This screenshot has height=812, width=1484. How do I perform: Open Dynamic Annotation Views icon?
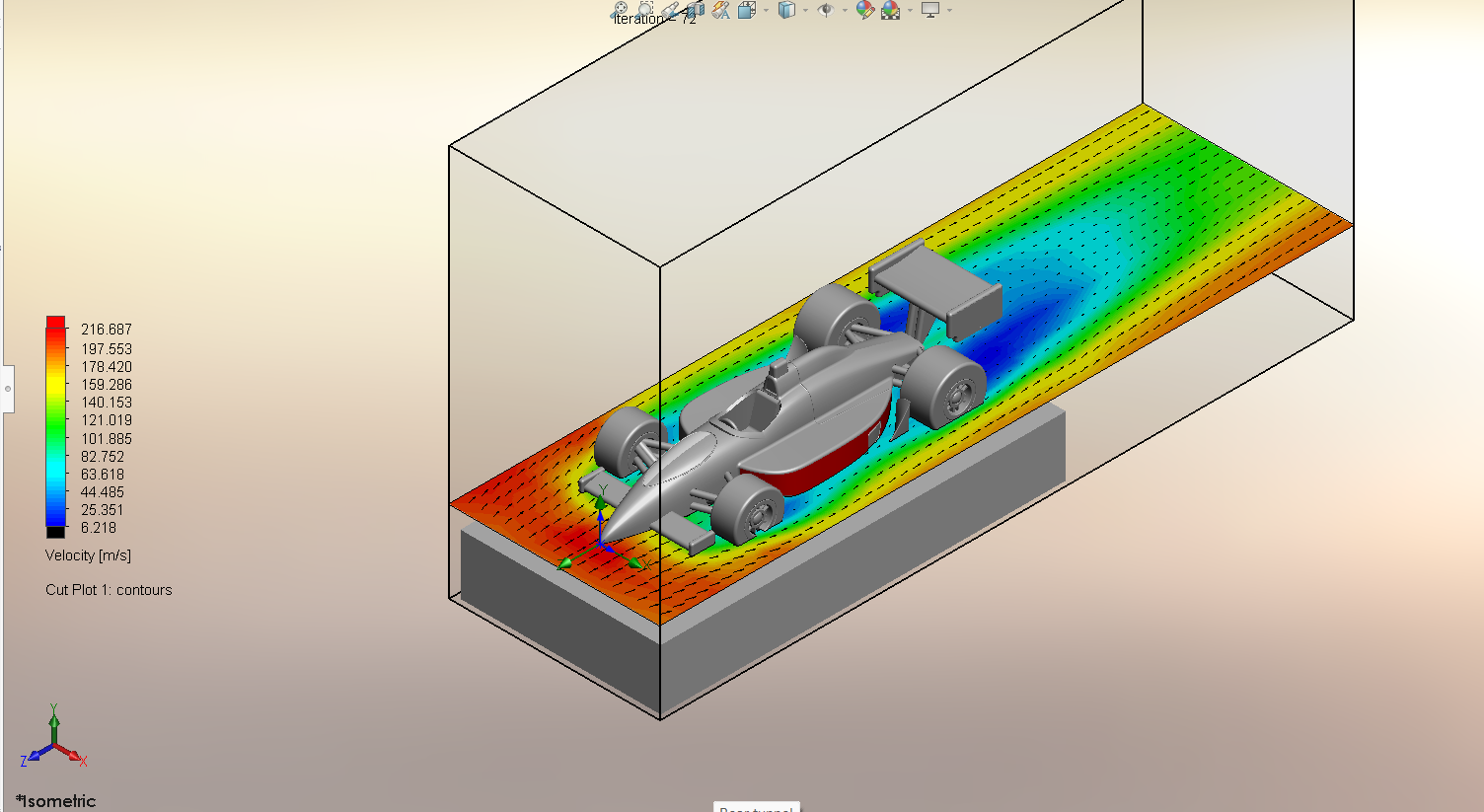[x=720, y=10]
